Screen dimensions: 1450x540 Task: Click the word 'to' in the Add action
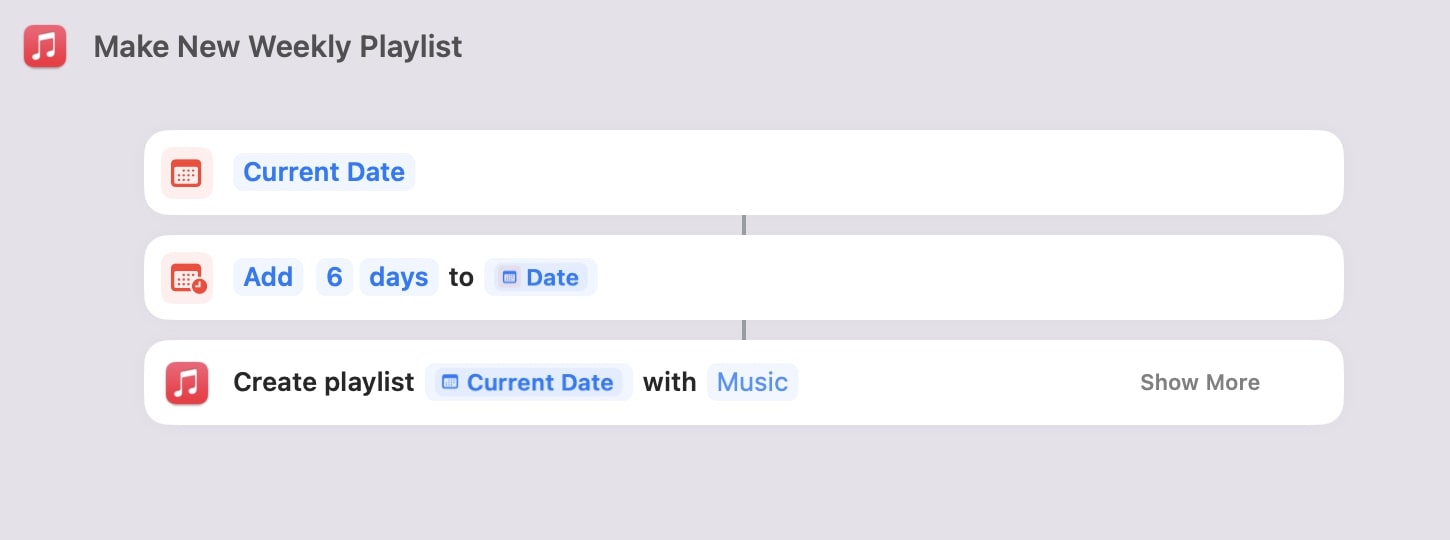coord(461,277)
